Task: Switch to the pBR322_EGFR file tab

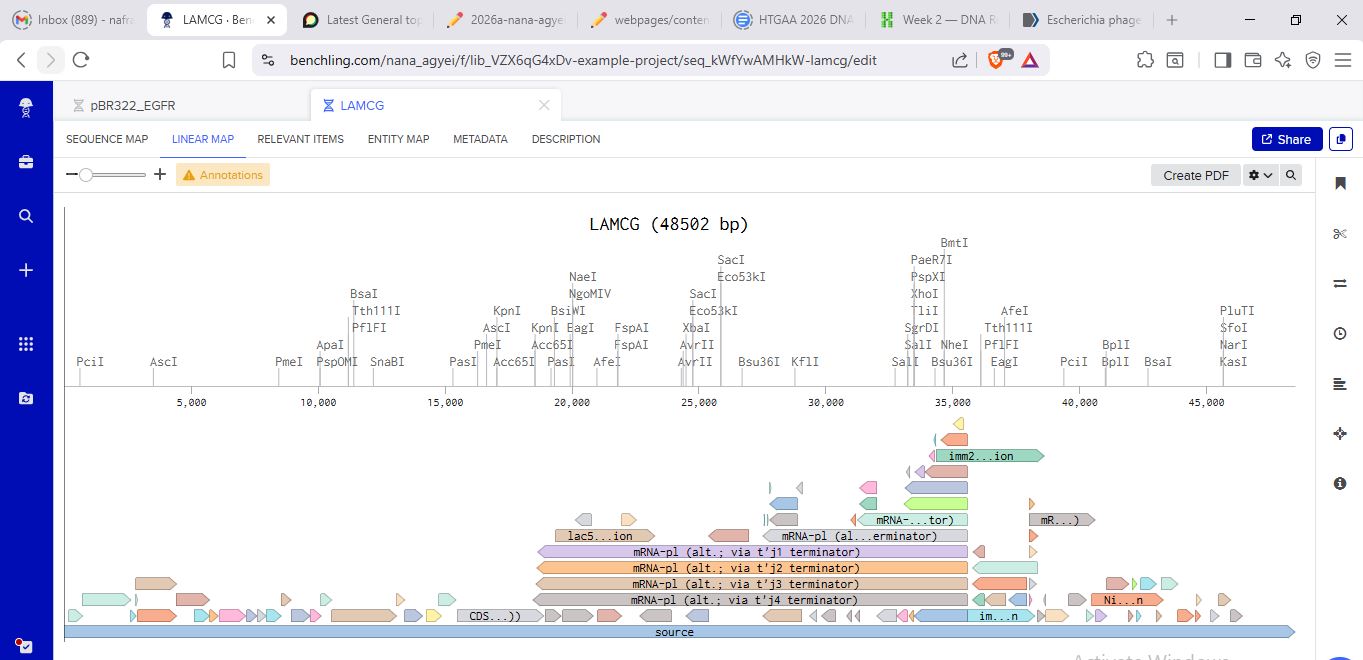Action: [132, 105]
